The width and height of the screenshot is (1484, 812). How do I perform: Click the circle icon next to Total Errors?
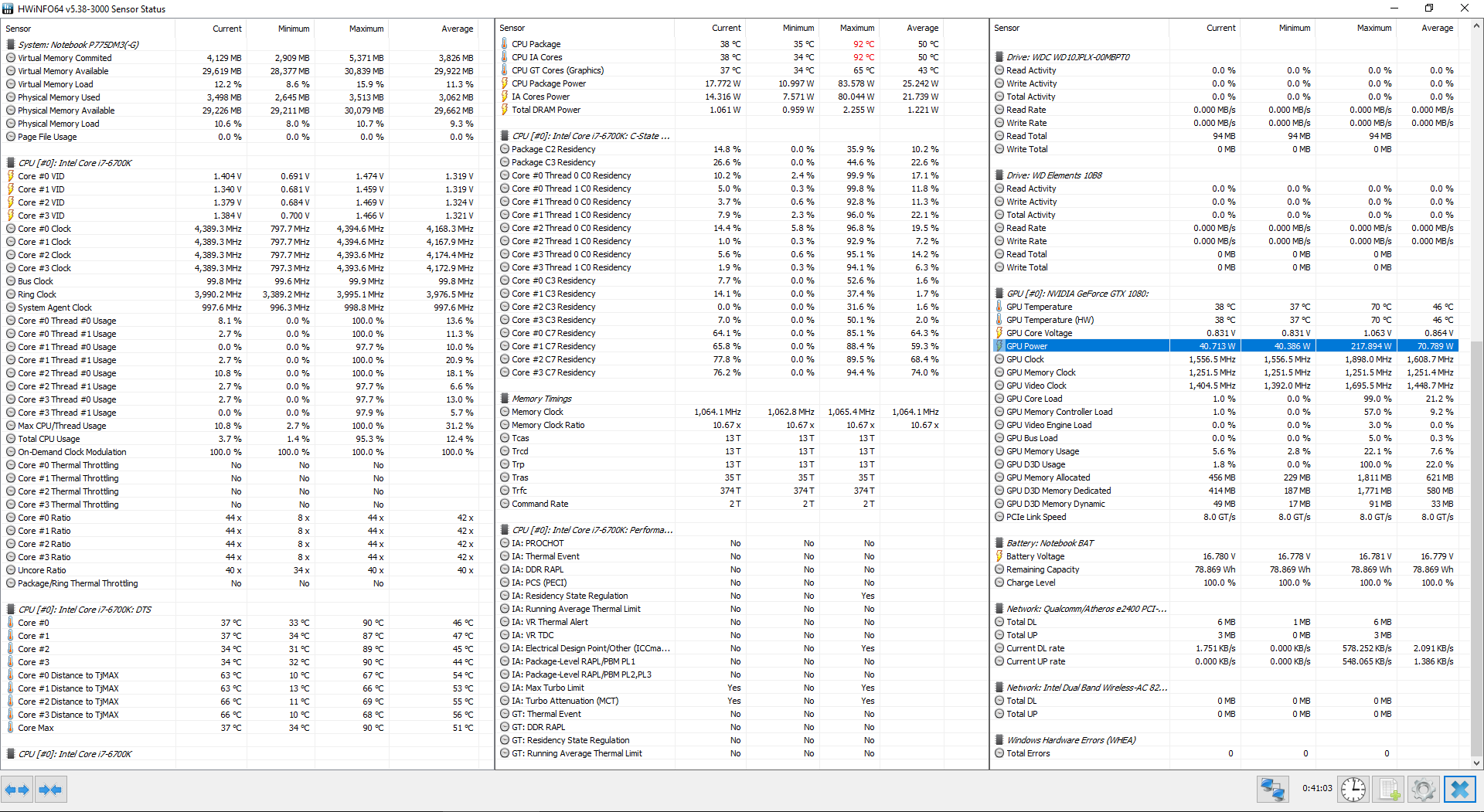coord(999,753)
